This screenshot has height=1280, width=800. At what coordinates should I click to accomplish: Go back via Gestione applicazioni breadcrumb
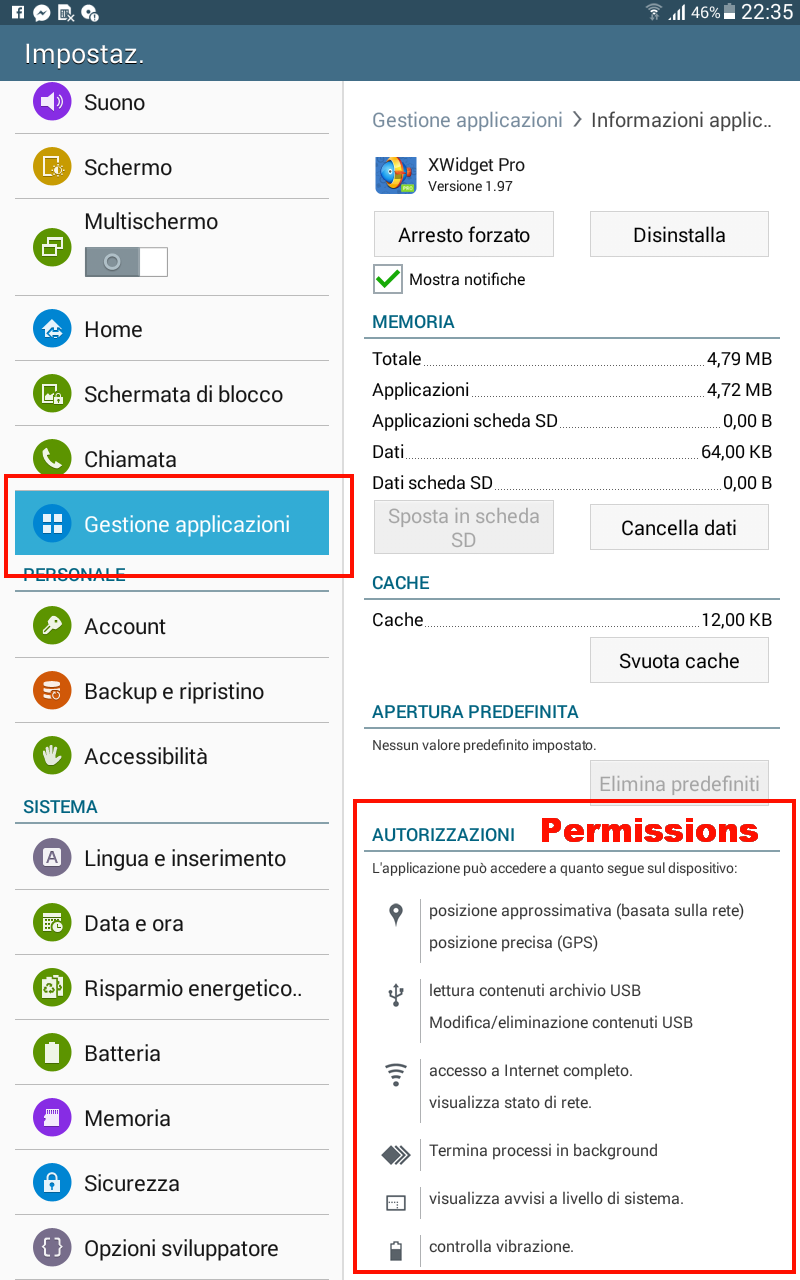pyautogui.click(x=467, y=120)
